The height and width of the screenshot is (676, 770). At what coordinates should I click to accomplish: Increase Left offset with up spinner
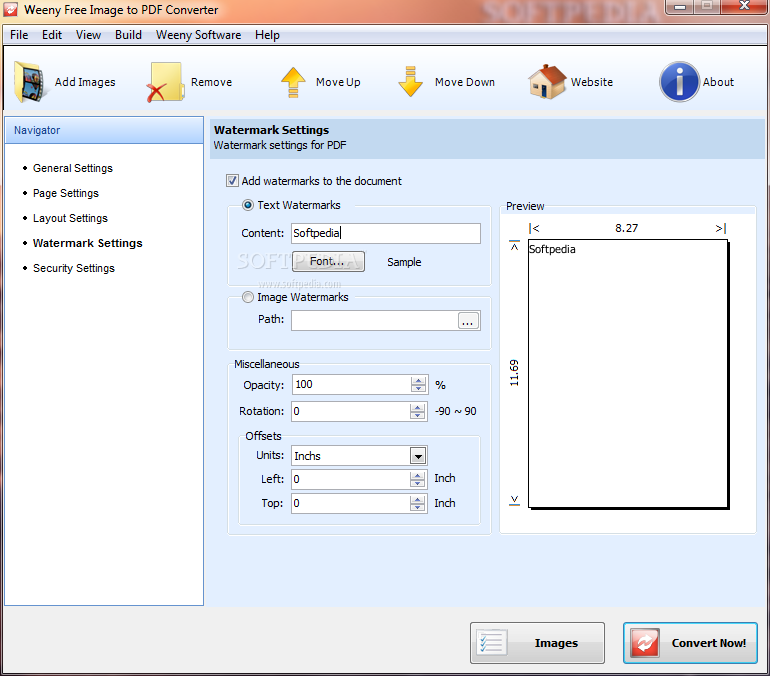pos(418,475)
